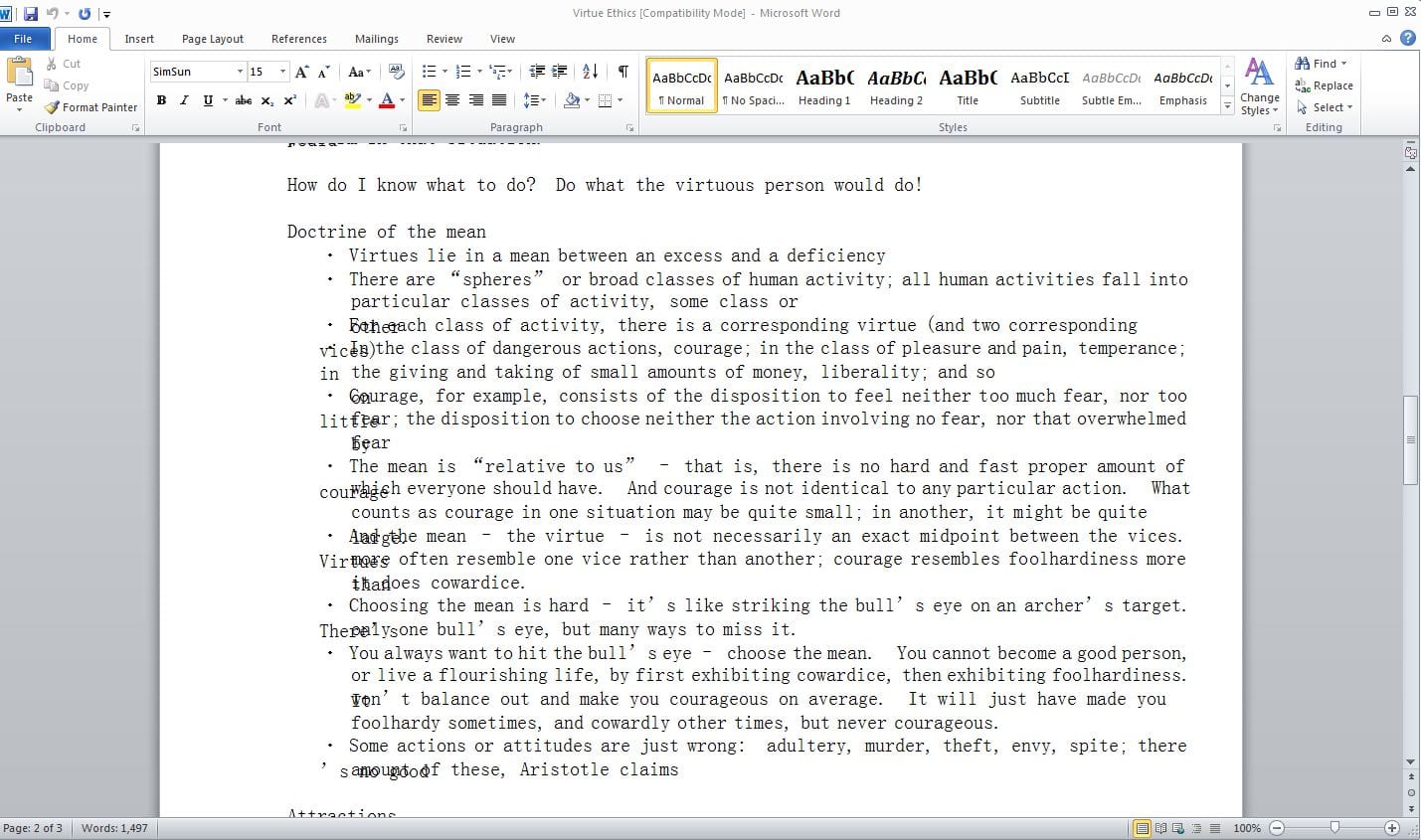This screenshot has height=840, width=1421.
Task: Click the Bullets list icon
Action: click(x=429, y=72)
